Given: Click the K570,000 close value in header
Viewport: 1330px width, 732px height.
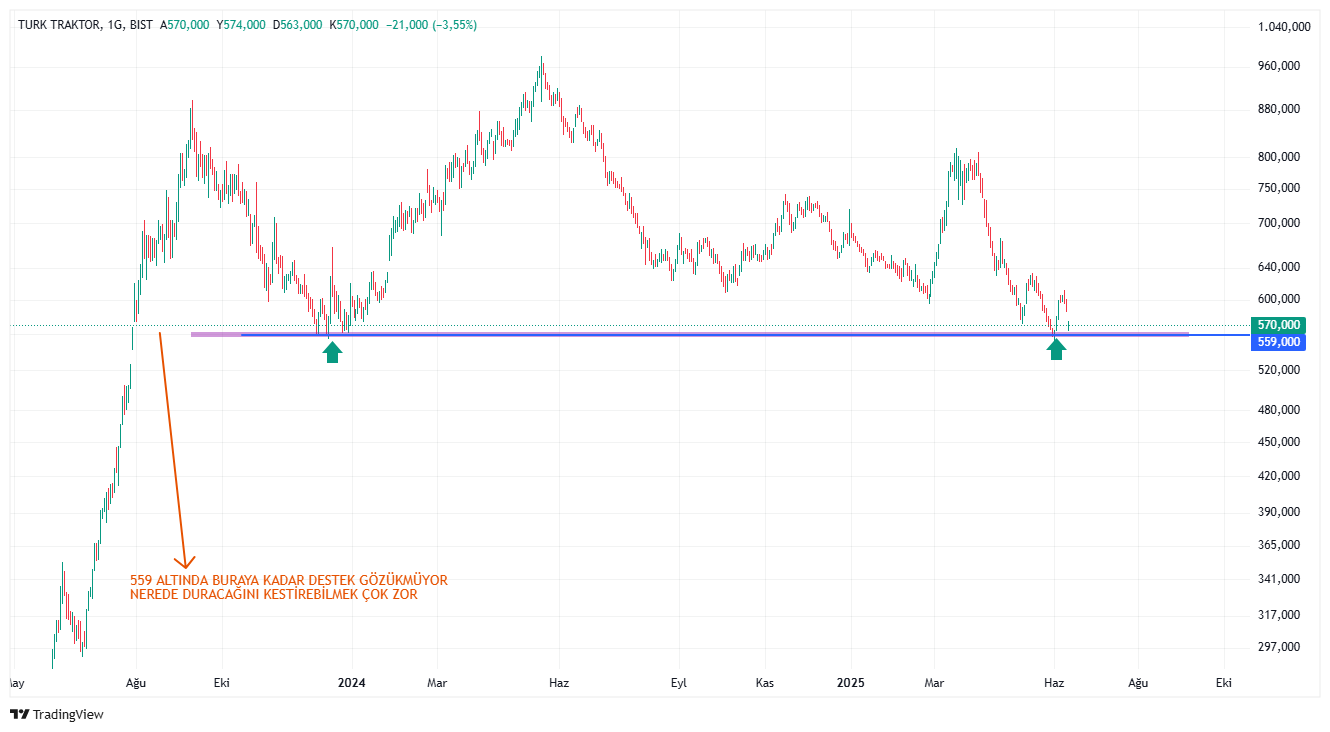Looking at the screenshot, I should (353, 25).
